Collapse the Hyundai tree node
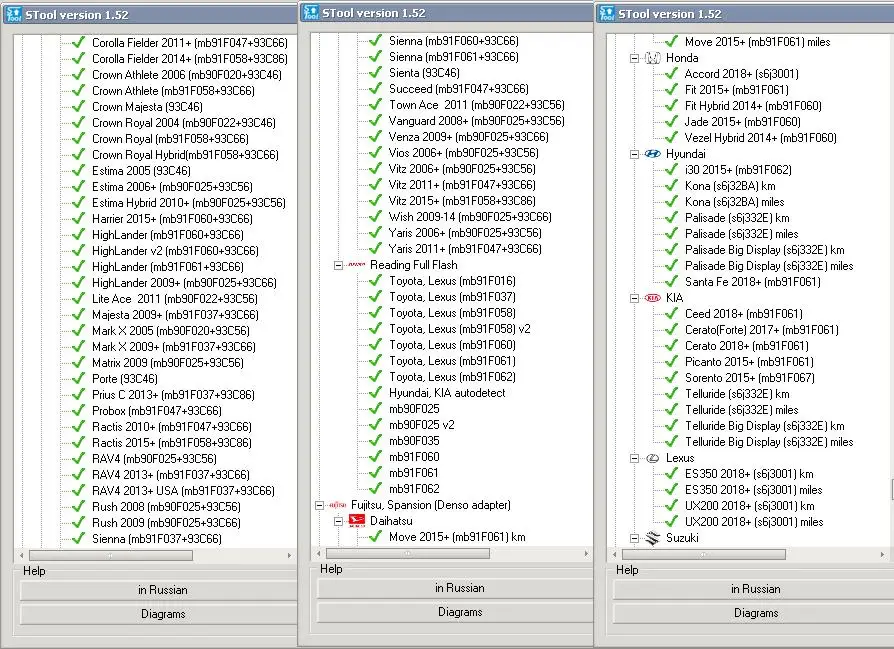894x649 pixels. pyautogui.click(x=634, y=154)
